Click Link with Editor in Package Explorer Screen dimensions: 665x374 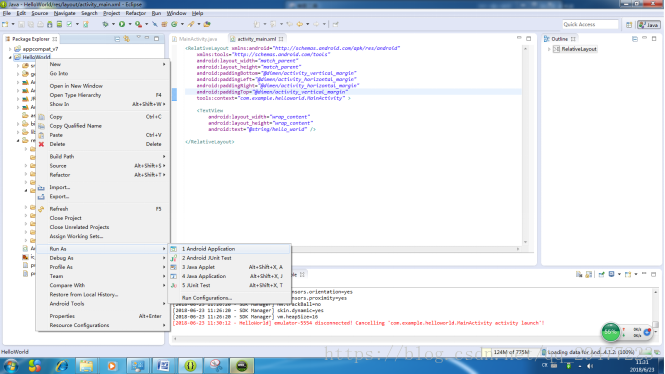[x=126, y=39]
